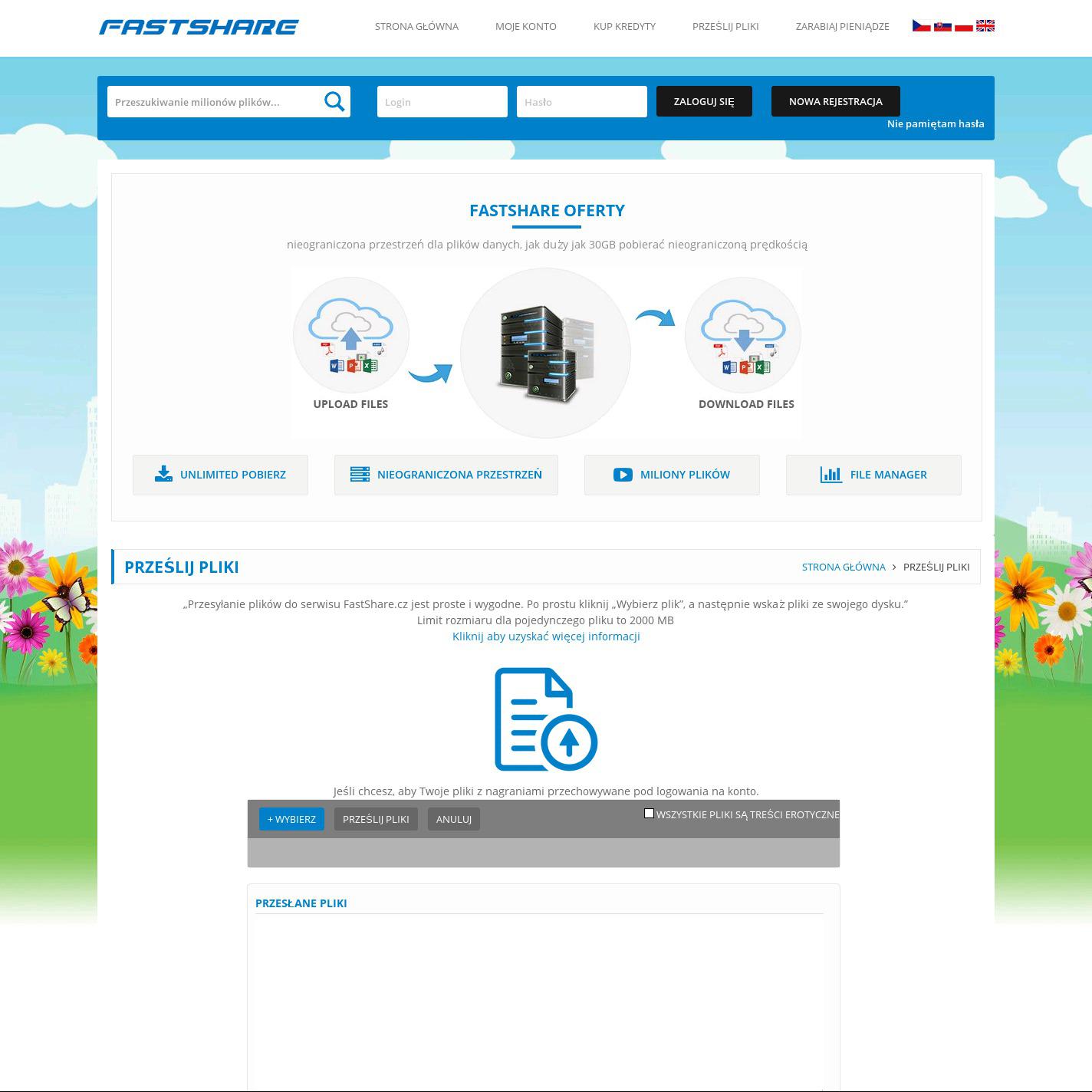1092x1092 pixels.
Task: Open Moje Konto menu item
Action: click(525, 26)
